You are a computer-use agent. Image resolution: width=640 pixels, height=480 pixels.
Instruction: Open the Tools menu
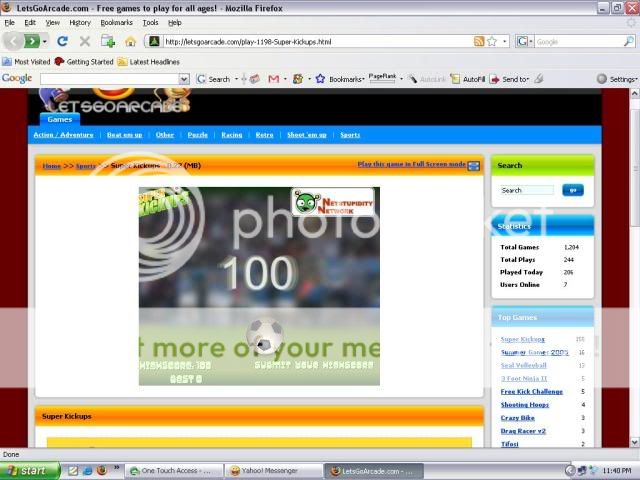151,23
